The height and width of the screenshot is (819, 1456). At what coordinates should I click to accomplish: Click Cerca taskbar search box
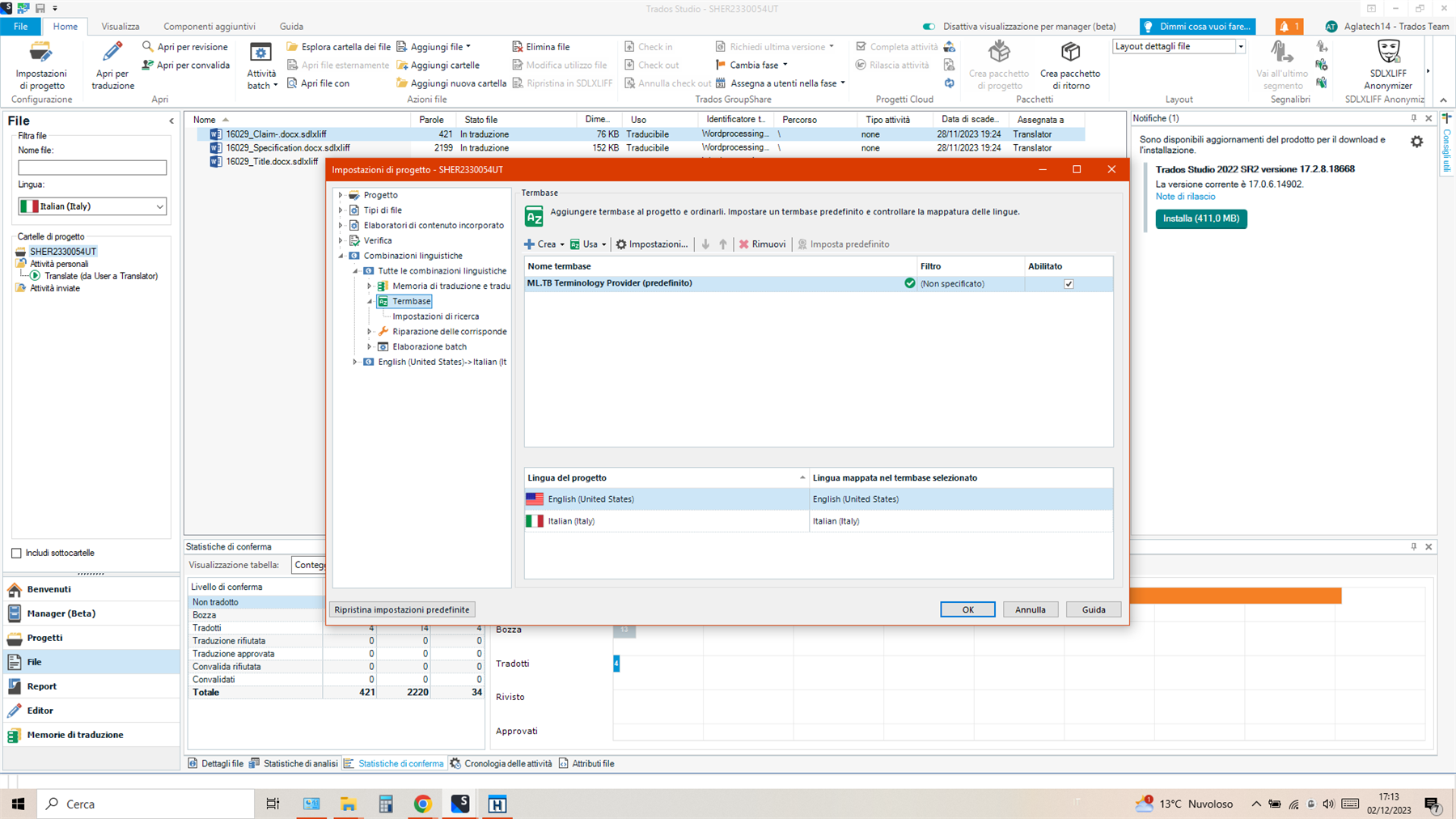point(146,804)
